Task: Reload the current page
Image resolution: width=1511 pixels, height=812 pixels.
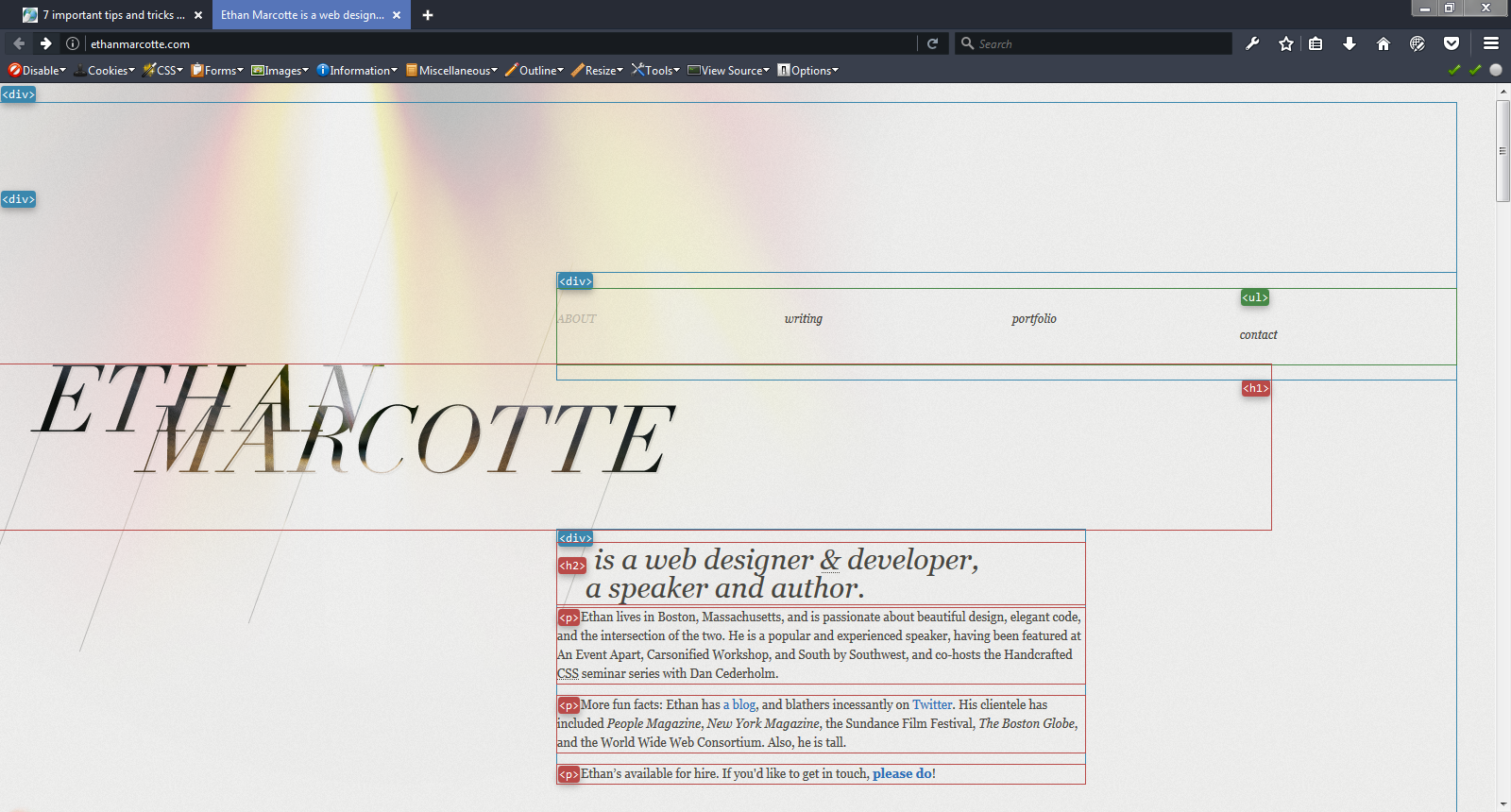Action: click(932, 43)
